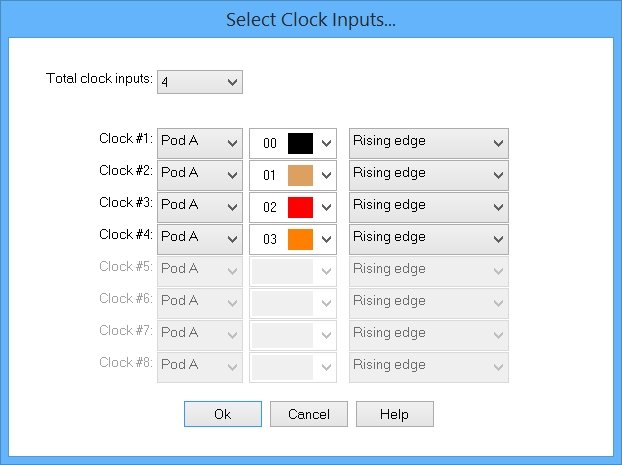Confirm with the Ok button

point(223,414)
